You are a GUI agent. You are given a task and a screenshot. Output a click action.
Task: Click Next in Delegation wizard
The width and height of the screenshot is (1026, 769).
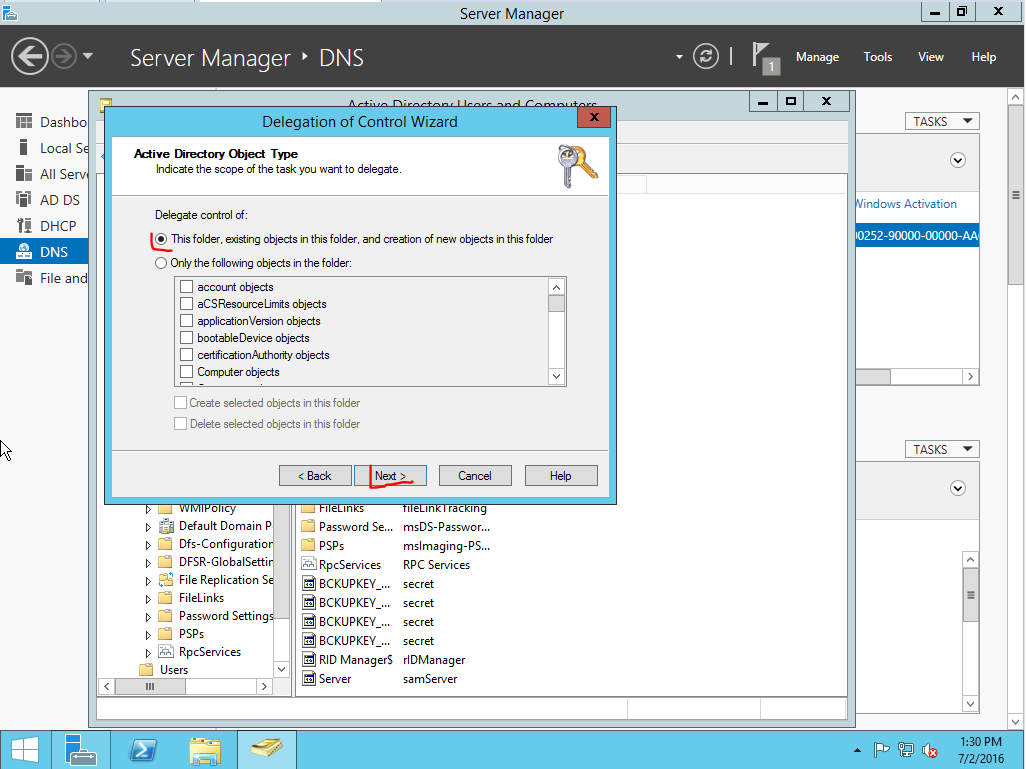click(390, 476)
